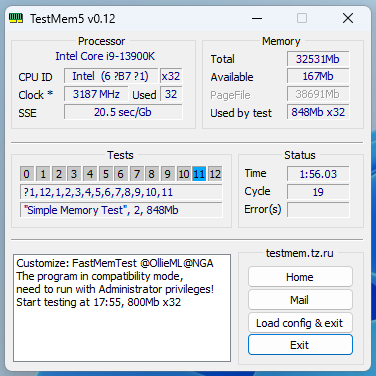This screenshot has width=376, height=376.
Task: Click the Exit button
Action: 300,345
